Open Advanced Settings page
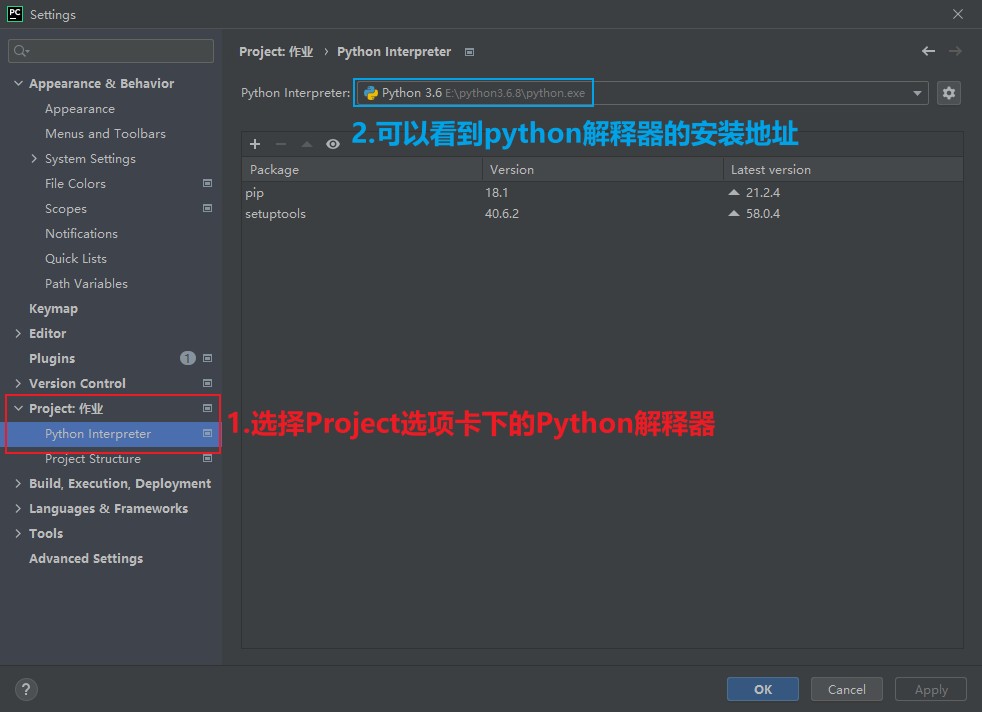 (x=86, y=559)
